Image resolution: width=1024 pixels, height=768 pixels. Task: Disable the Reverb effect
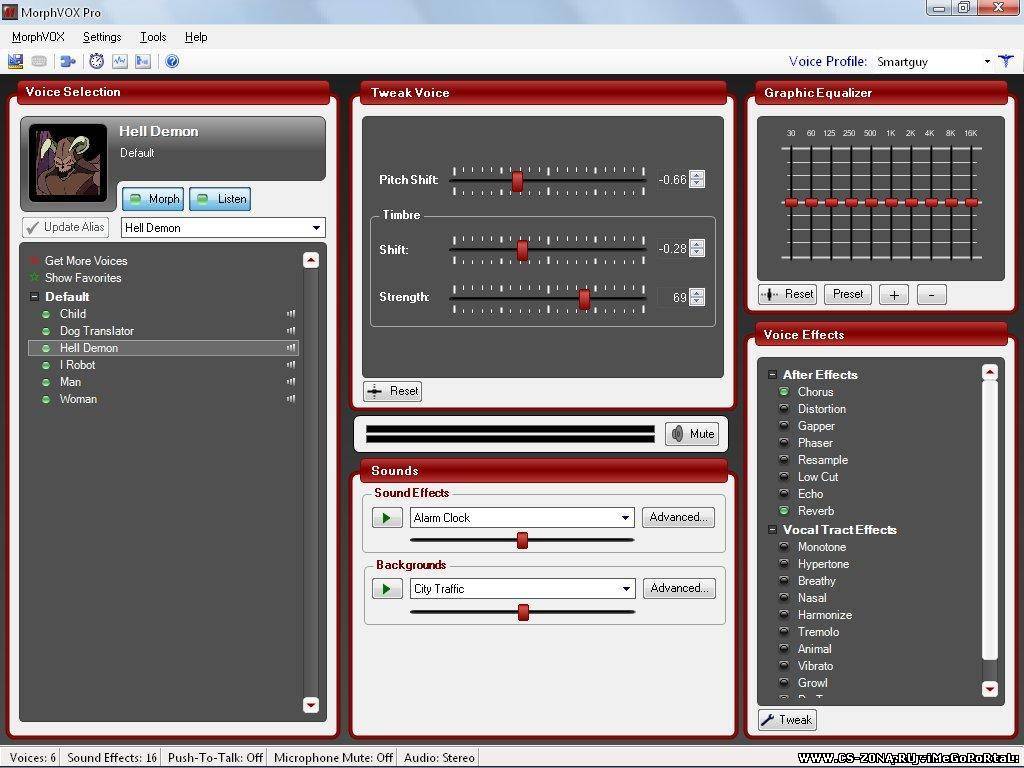pyautogui.click(x=784, y=511)
